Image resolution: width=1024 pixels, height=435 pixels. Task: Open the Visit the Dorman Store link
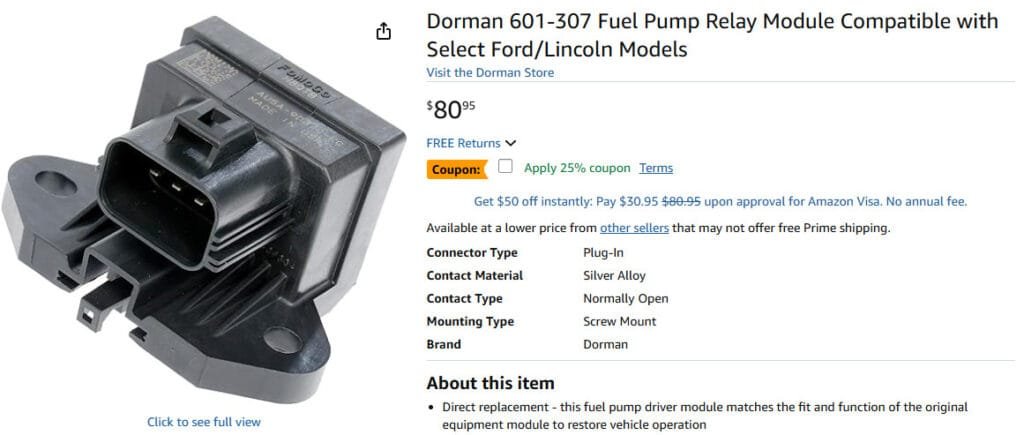[490, 73]
